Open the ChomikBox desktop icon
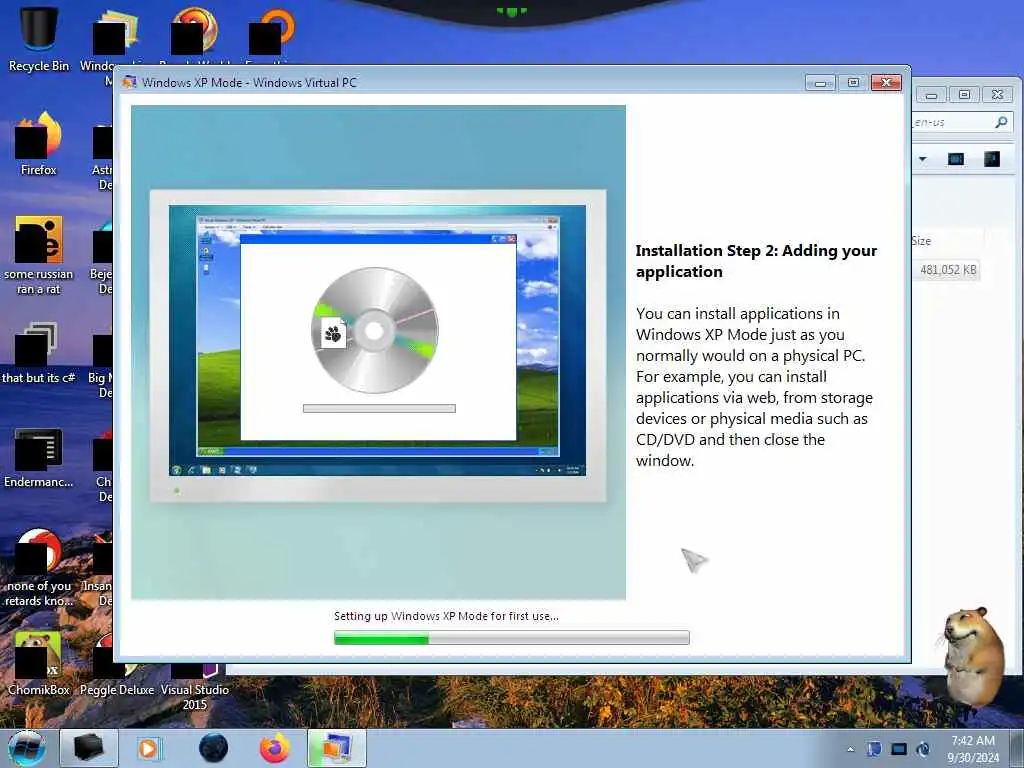The height and width of the screenshot is (768, 1024). pos(39,663)
